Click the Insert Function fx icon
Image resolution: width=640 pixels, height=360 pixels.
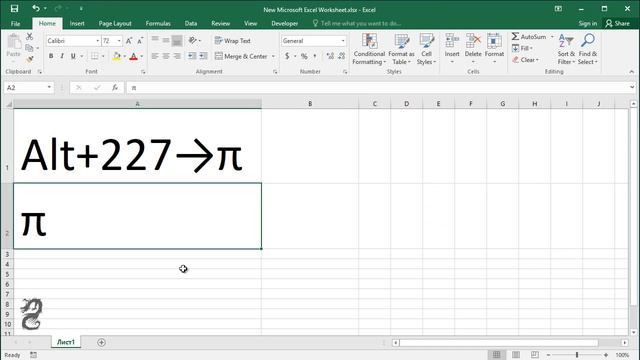point(115,87)
